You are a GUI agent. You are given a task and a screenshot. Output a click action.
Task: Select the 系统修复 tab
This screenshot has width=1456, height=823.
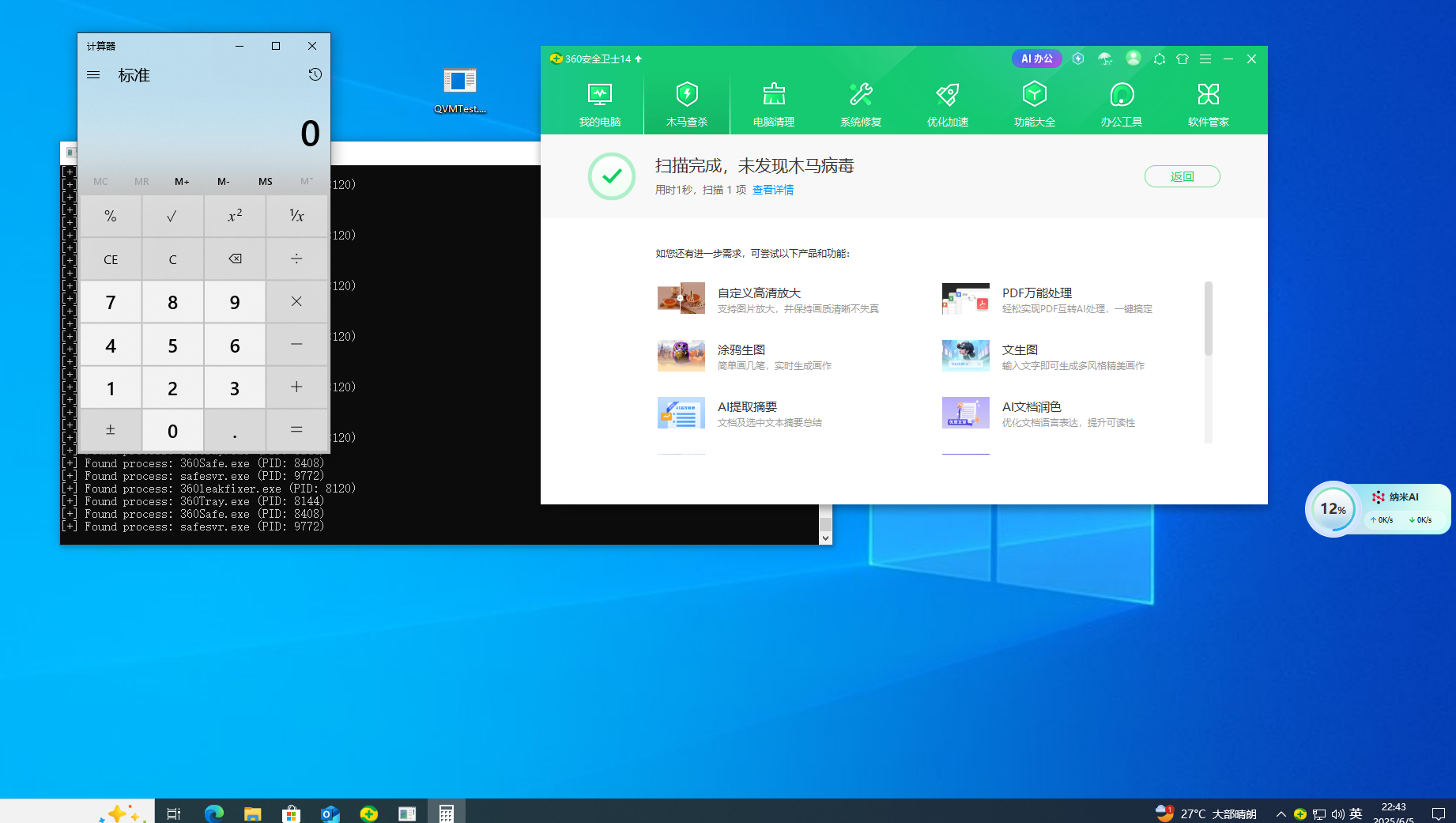[x=861, y=105]
